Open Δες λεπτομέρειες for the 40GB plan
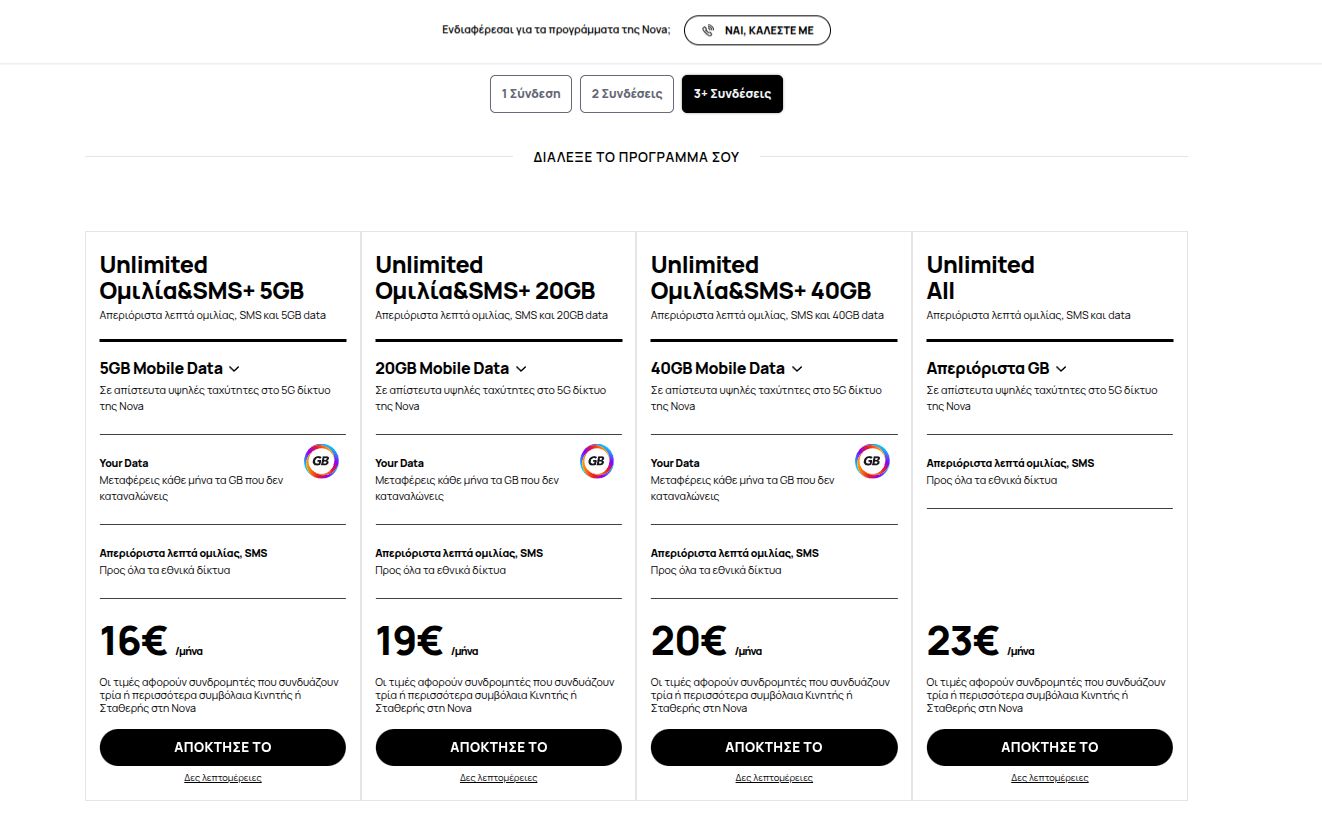The width and height of the screenshot is (1322, 839). [774, 778]
